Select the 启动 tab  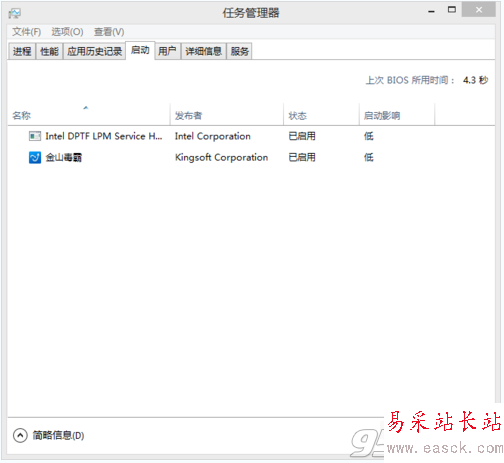tap(140, 50)
